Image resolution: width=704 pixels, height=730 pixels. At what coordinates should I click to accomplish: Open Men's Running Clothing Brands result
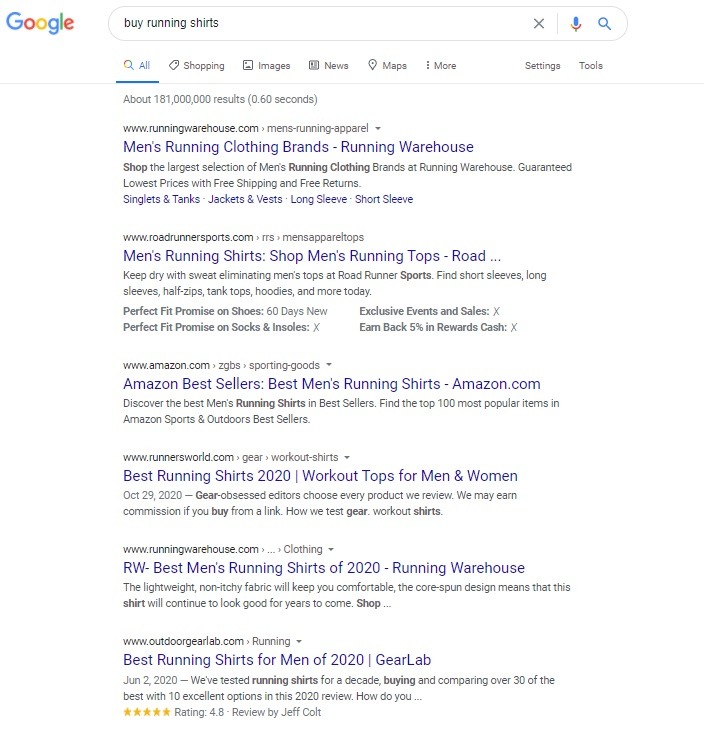point(298,147)
